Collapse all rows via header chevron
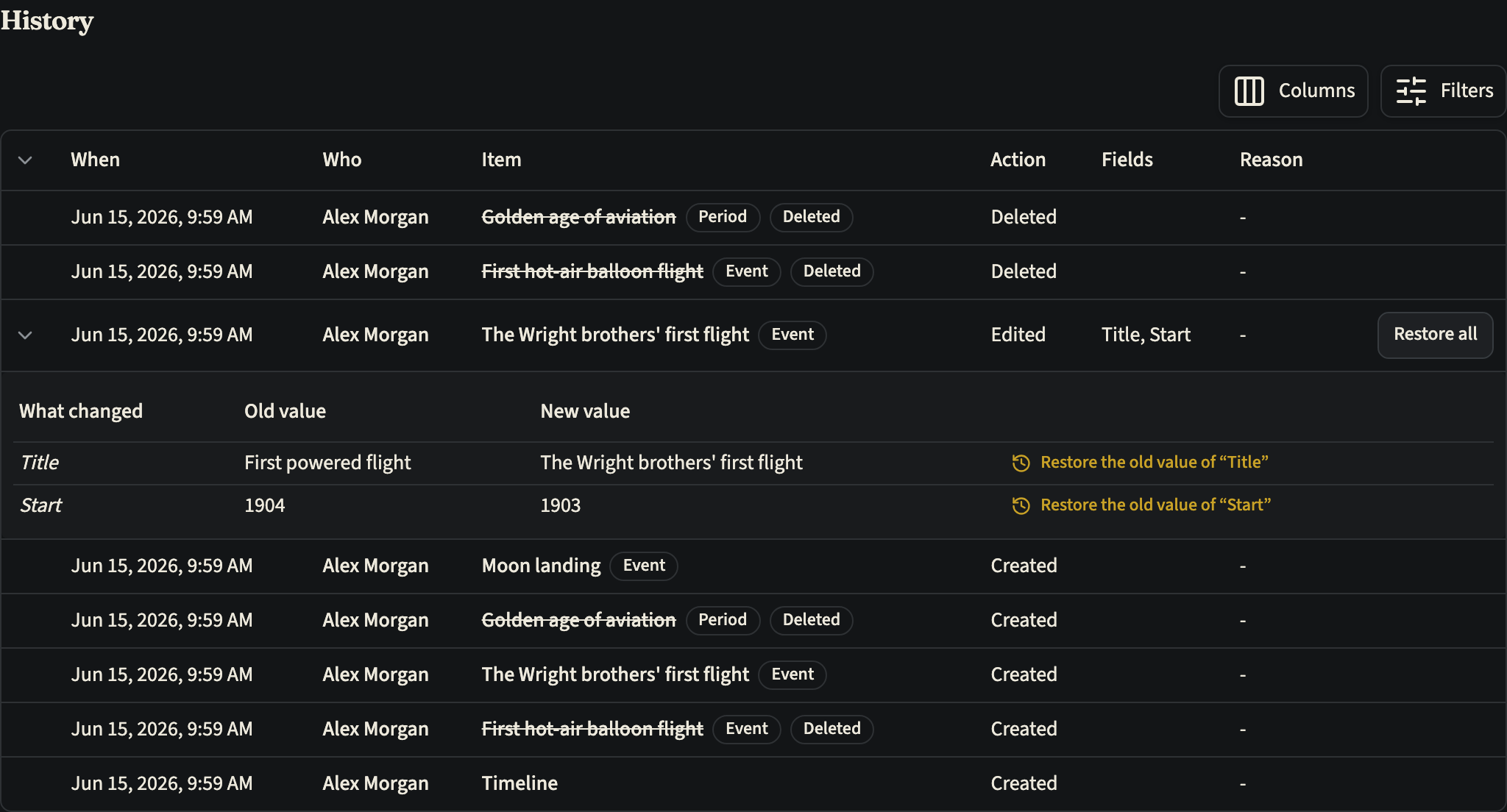This screenshot has height=812, width=1507. (25, 160)
